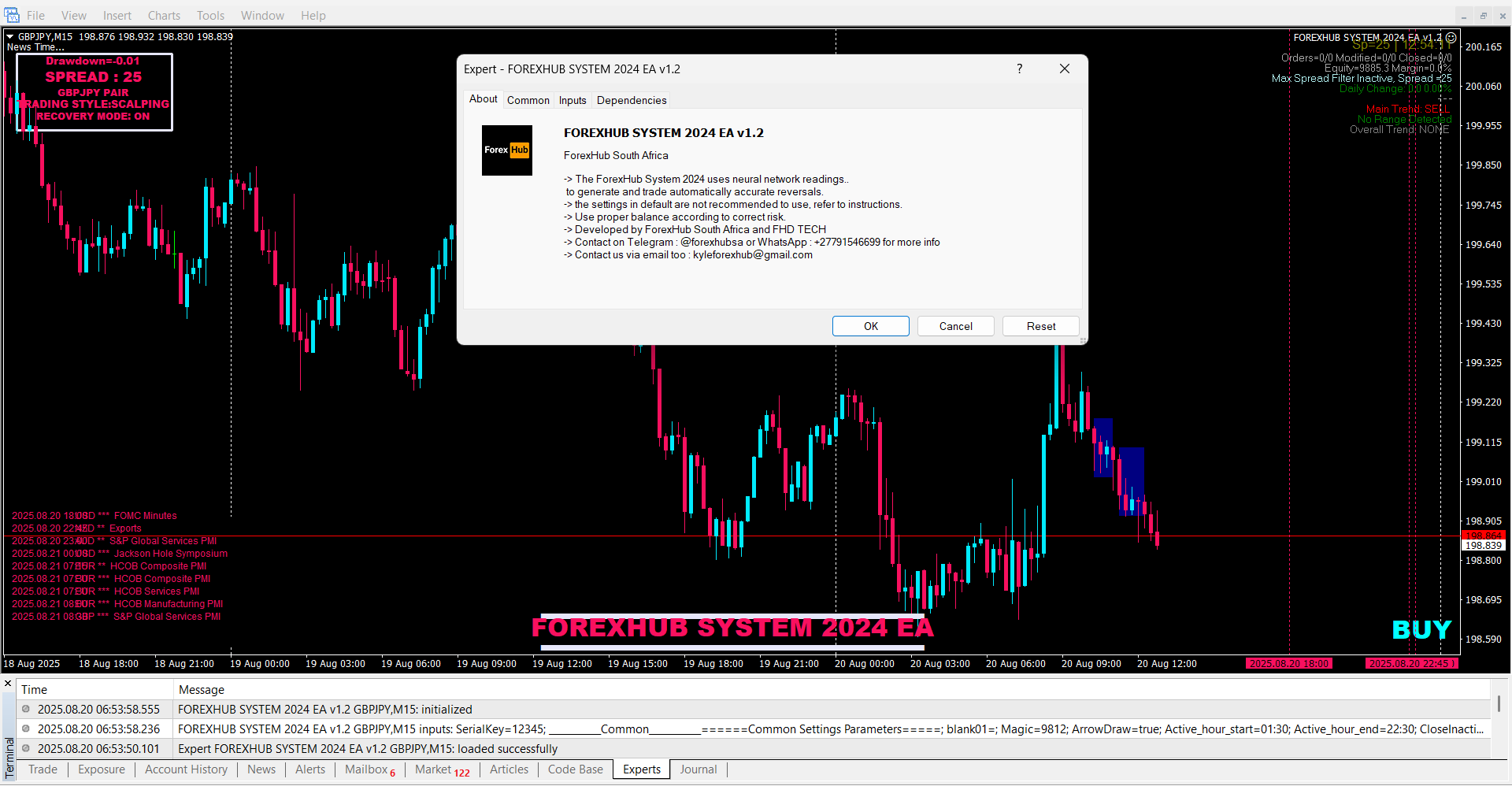Image resolution: width=1512 pixels, height=786 pixels.
Task: Click the Cancel button in the Expert dialog
Action: pyautogui.click(x=956, y=326)
